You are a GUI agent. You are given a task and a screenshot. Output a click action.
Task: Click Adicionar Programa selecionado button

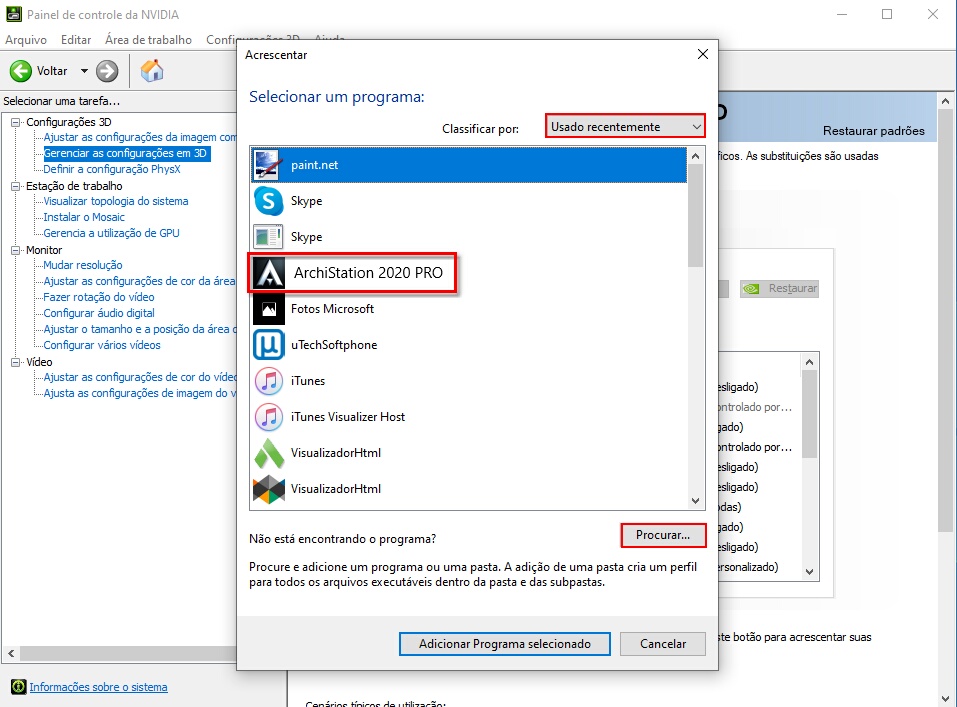tap(505, 644)
